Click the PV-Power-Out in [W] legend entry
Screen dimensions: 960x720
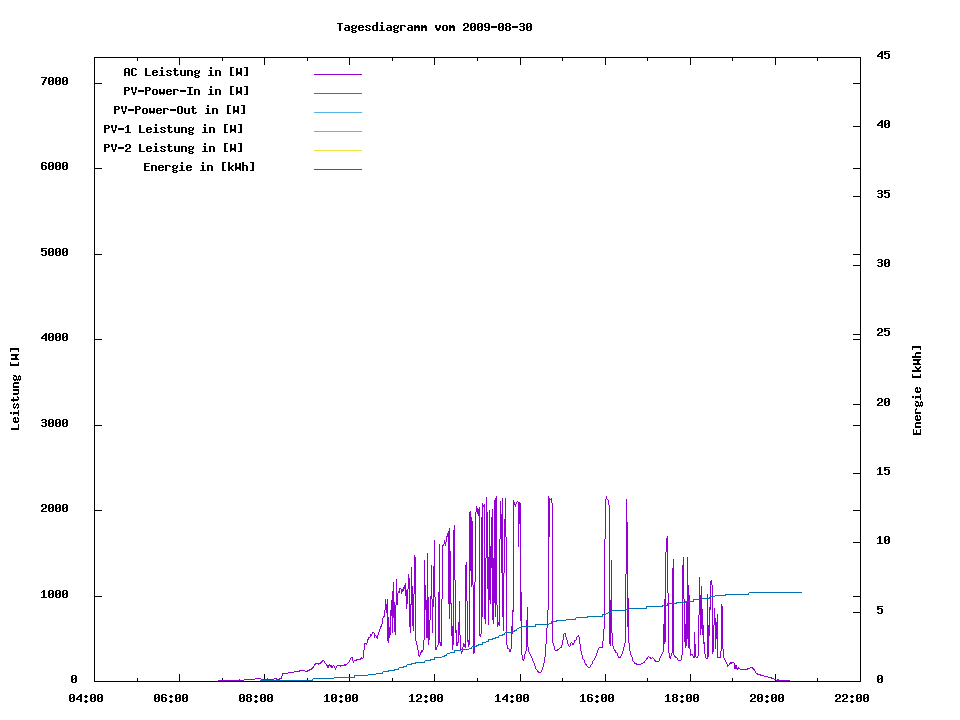[x=180, y=110]
